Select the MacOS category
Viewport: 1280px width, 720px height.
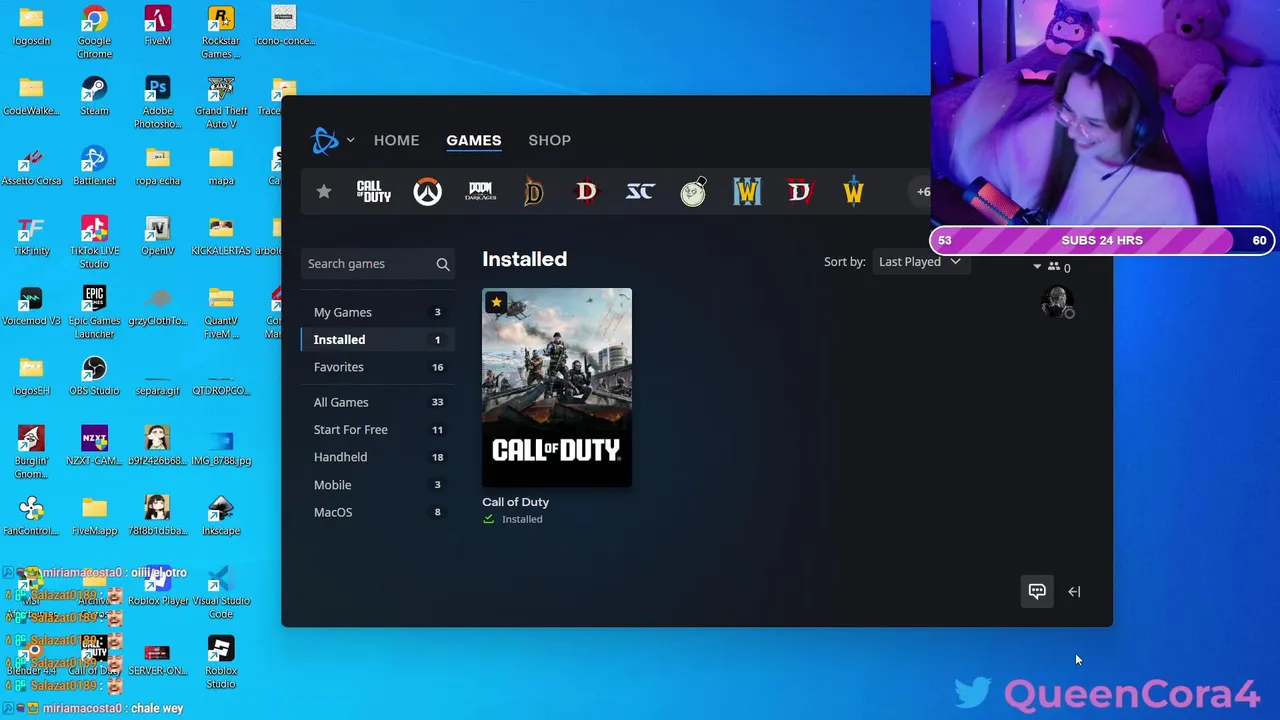pyautogui.click(x=378, y=512)
